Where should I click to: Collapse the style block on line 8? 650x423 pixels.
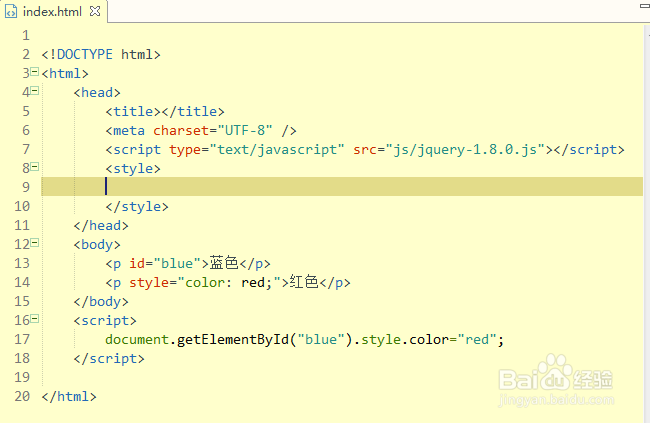(34, 167)
